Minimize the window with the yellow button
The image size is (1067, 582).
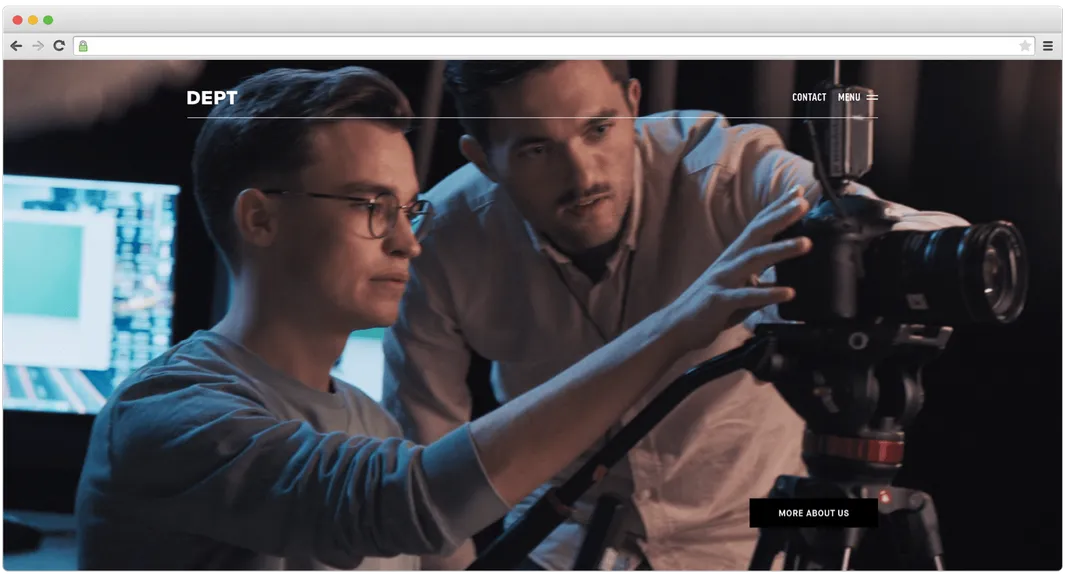(33, 20)
